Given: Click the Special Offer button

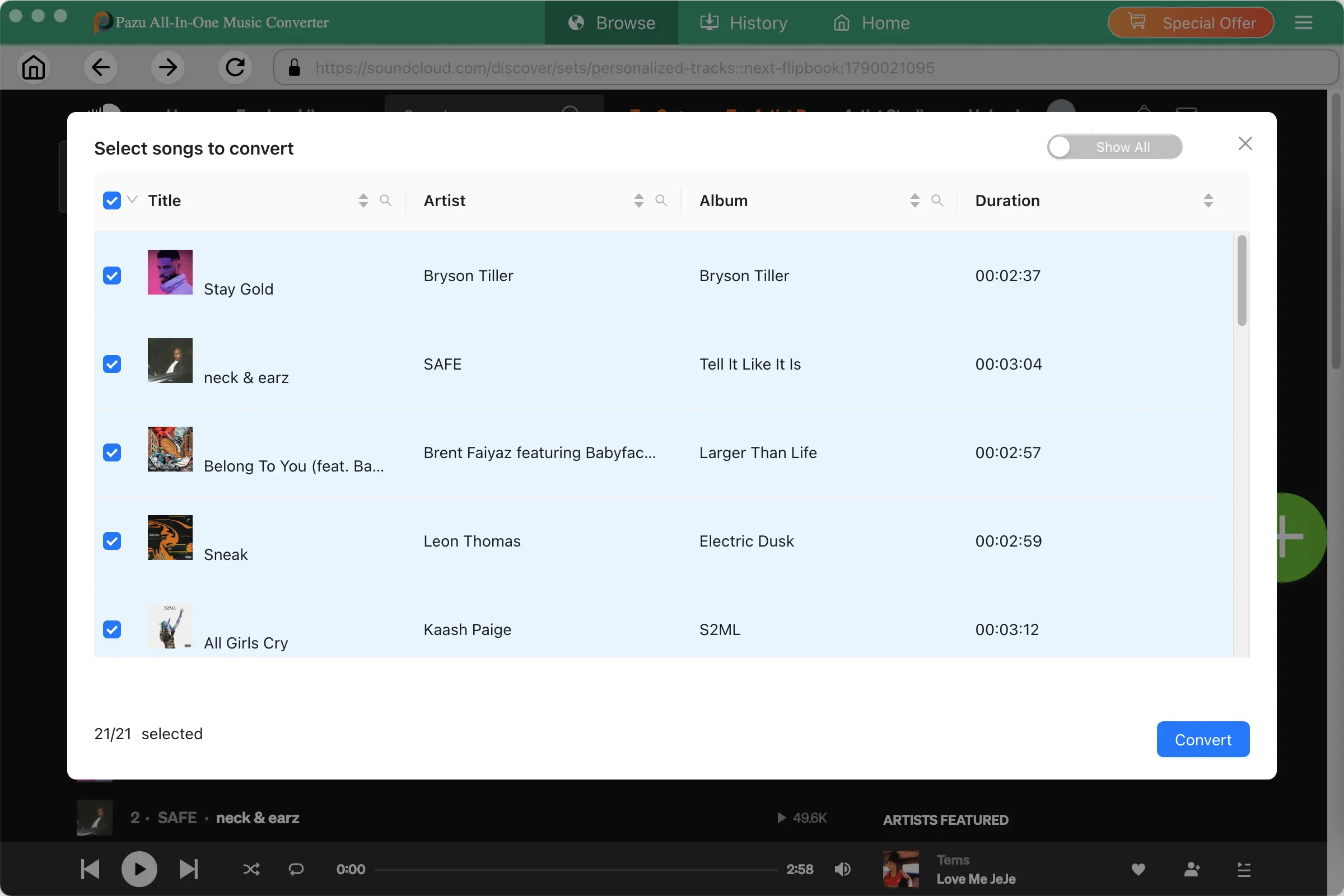Looking at the screenshot, I should coord(1191,22).
